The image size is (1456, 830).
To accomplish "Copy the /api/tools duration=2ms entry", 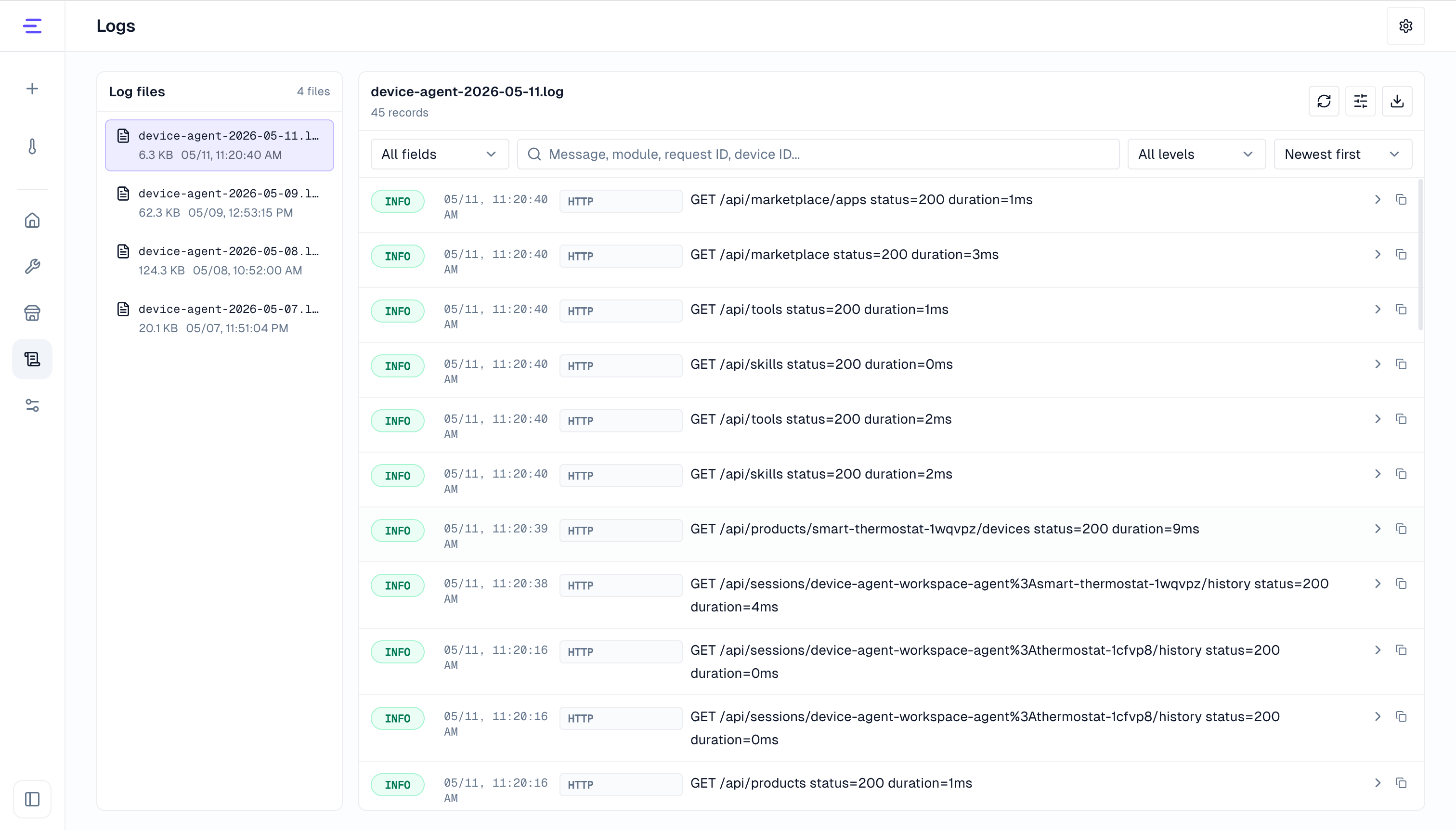I will [x=1401, y=419].
